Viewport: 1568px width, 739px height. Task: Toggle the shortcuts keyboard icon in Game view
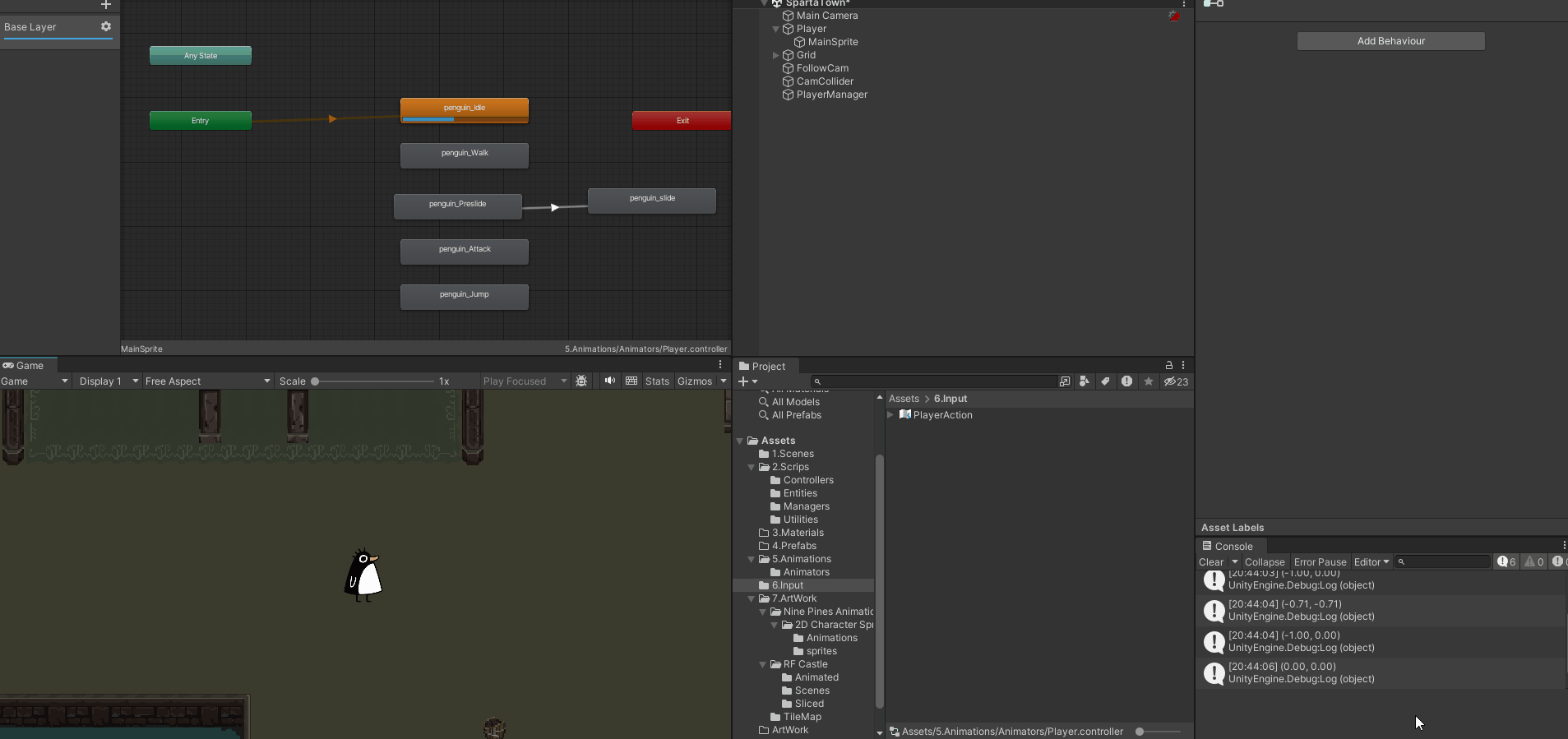coord(631,381)
